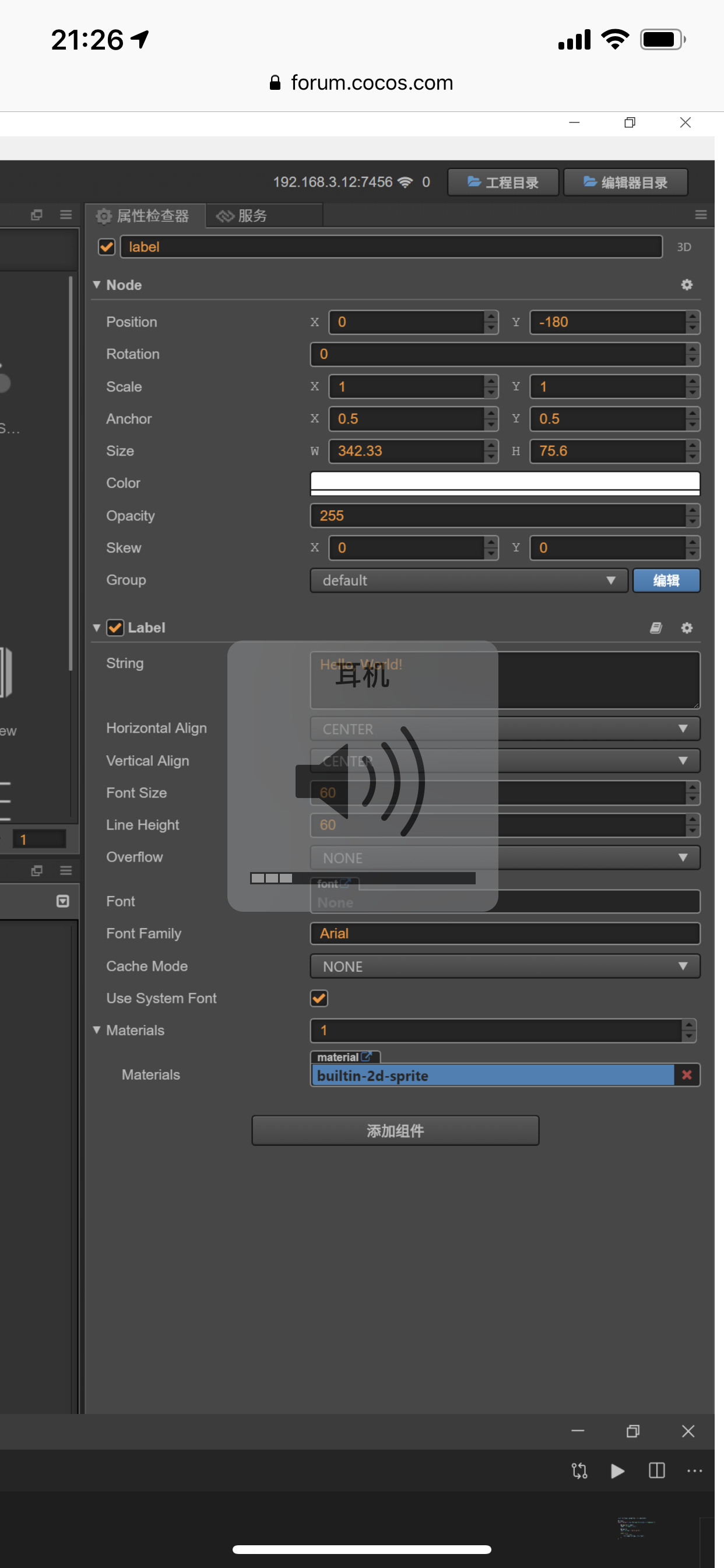Edit Position X value

click(x=406, y=322)
